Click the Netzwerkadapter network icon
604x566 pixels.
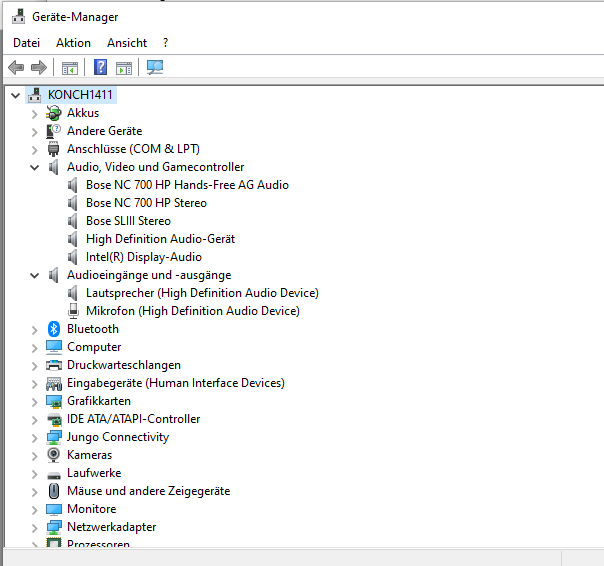[x=54, y=527]
